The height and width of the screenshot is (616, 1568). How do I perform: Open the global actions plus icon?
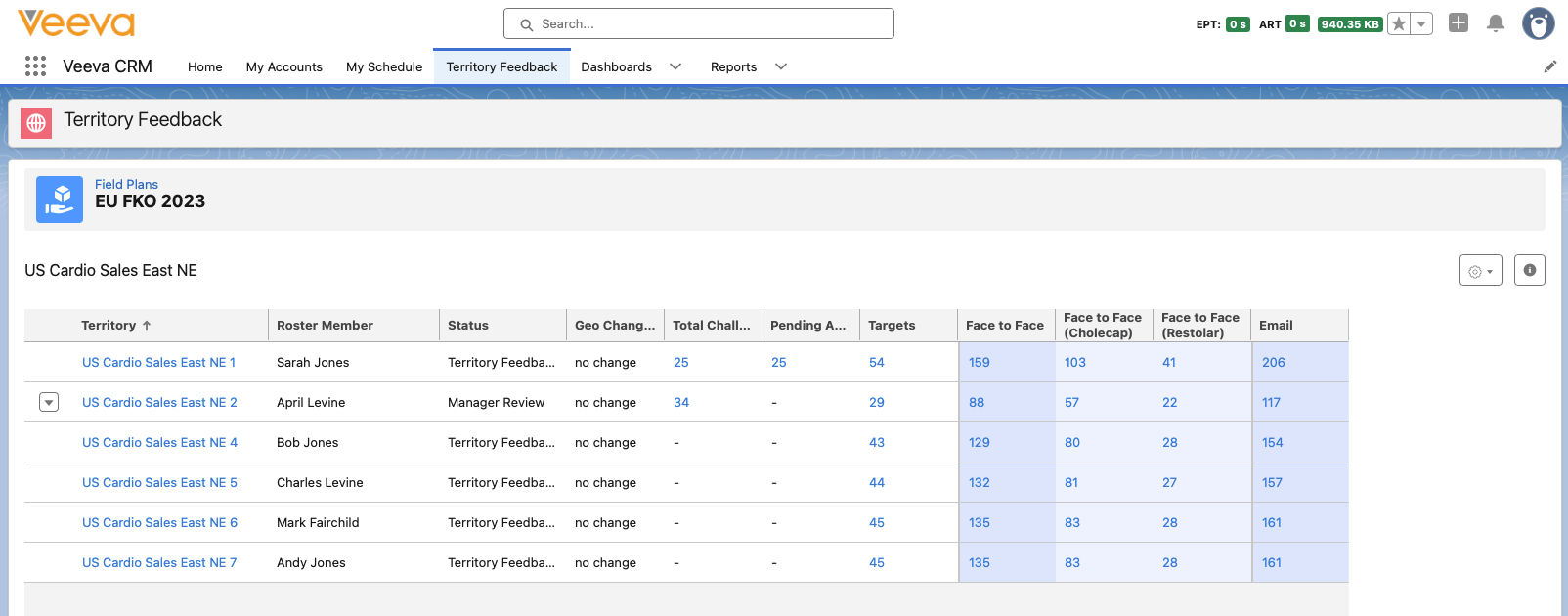click(x=1459, y=22)
